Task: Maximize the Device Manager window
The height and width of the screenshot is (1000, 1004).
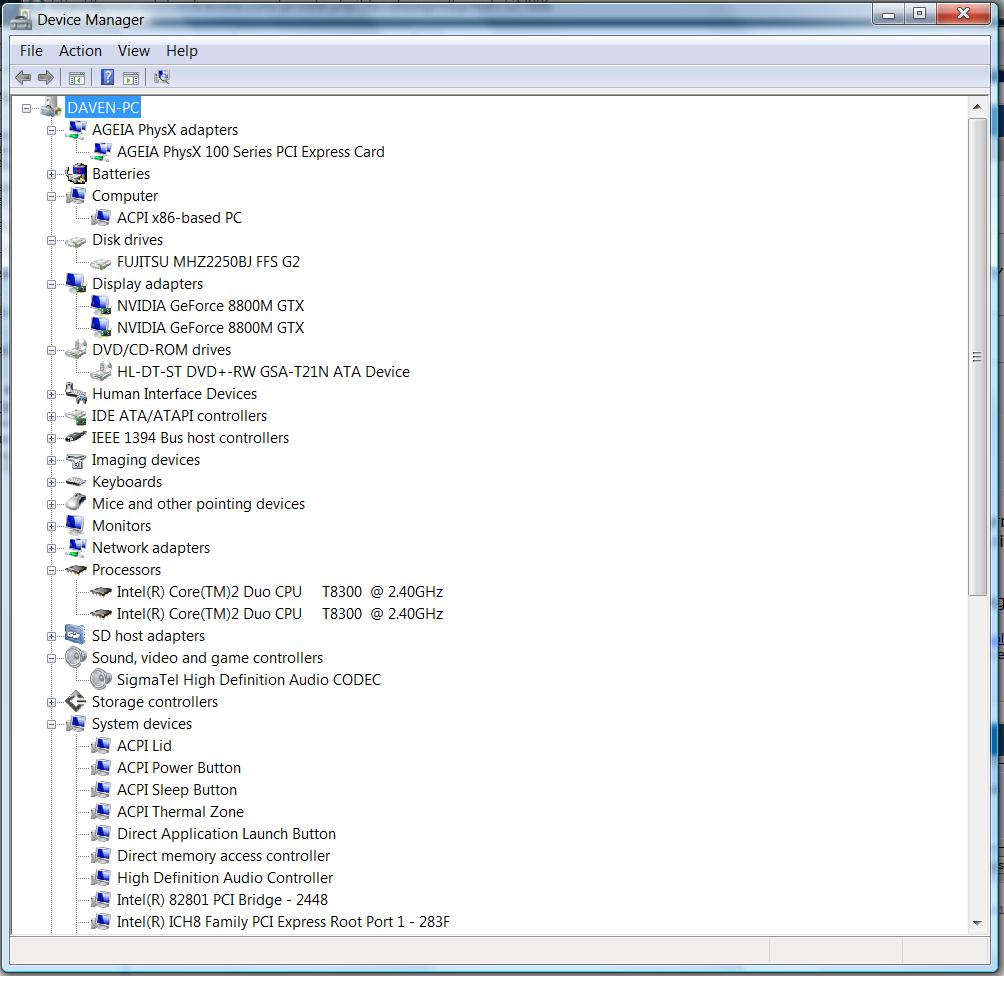Action: pos(920,14)
